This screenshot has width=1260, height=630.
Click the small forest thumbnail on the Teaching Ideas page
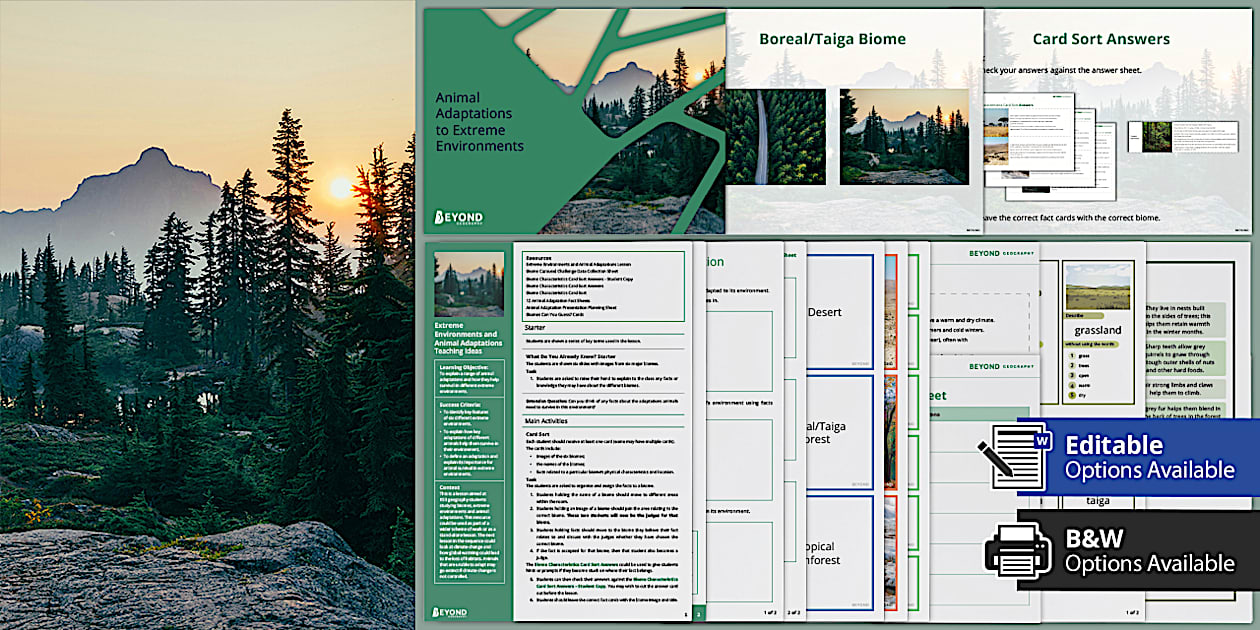[x=468, y=283]
